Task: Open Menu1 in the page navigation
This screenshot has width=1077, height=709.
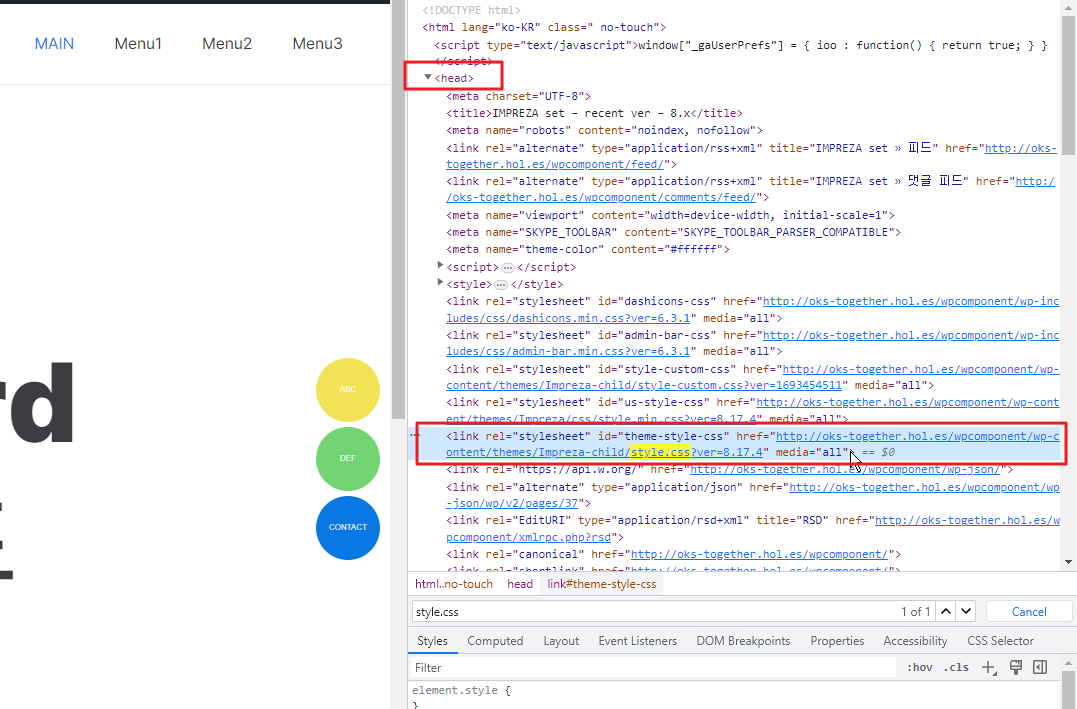Action: click(x=138, y=43)
